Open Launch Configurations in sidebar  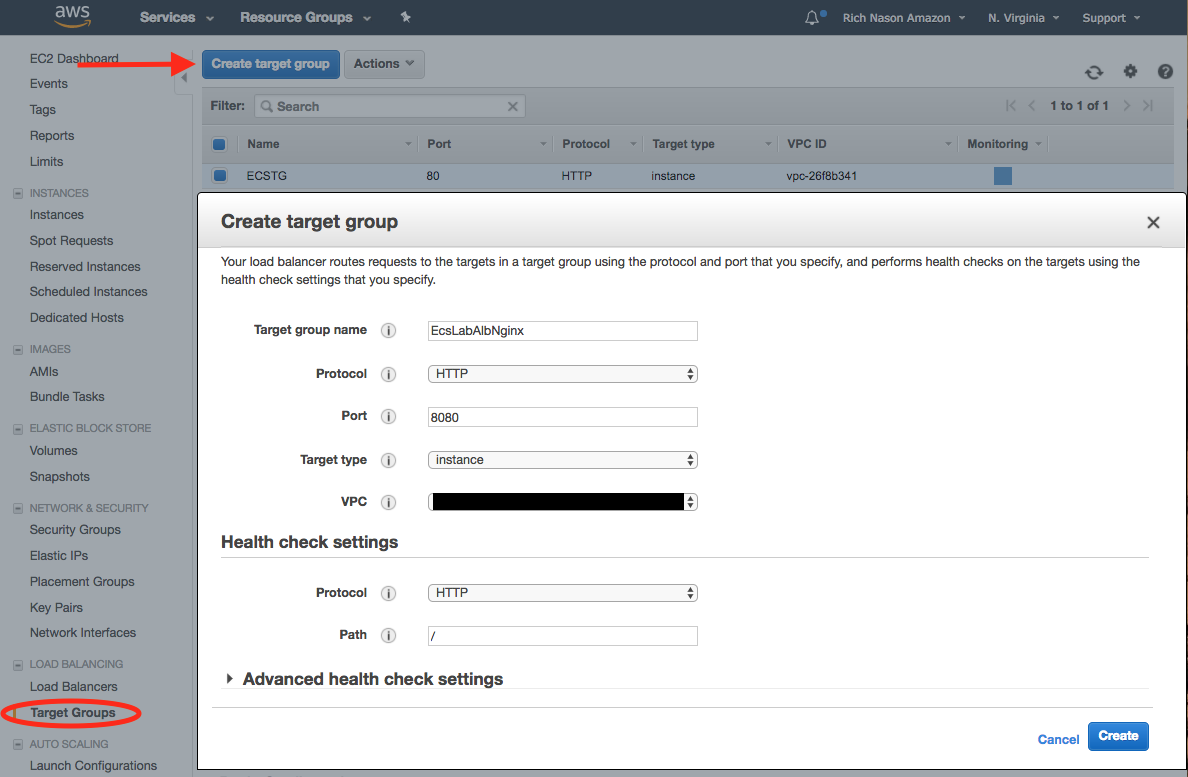coord(93,766)
